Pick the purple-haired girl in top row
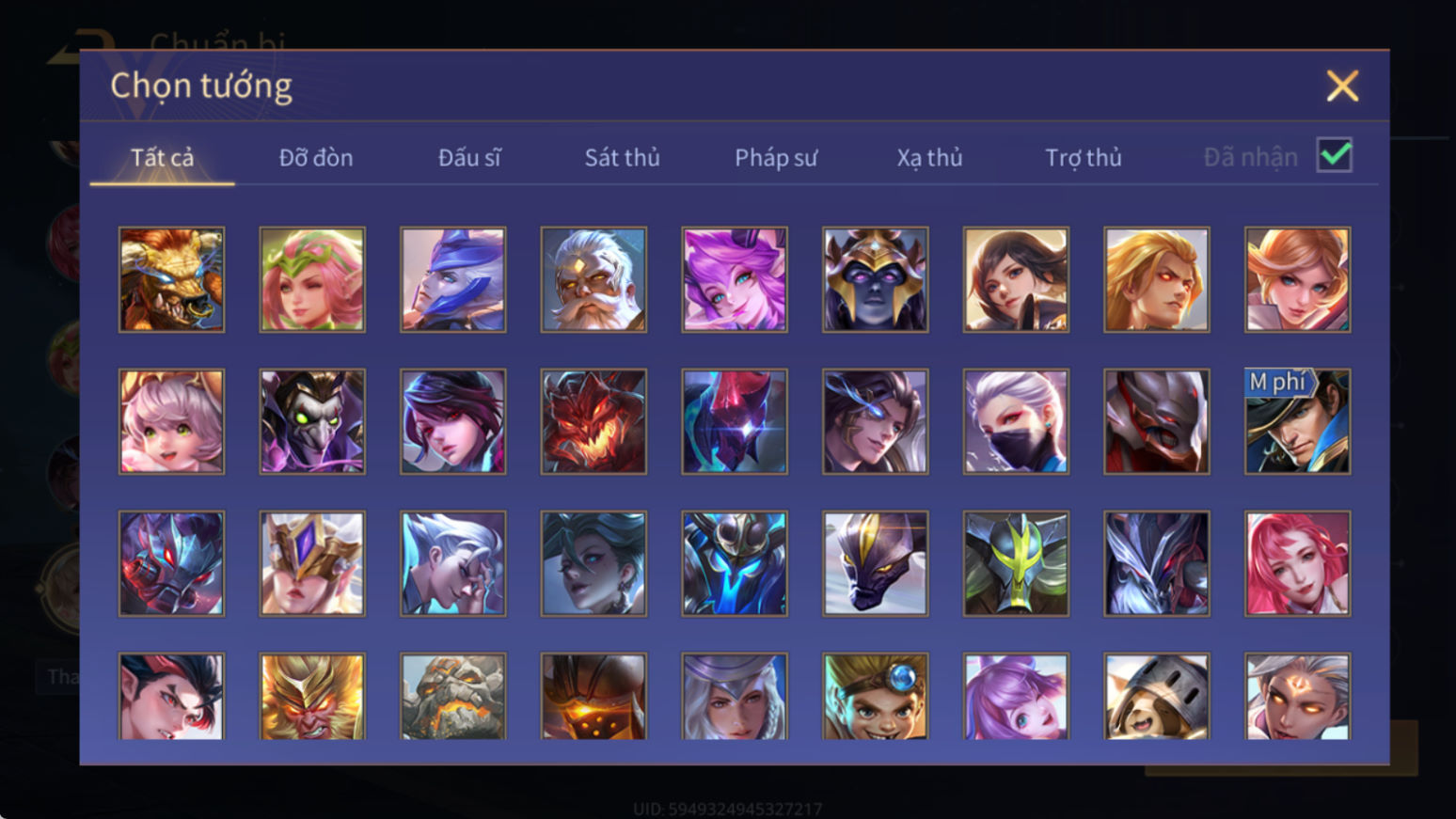Screen dimensions: 1456x819 (x=735, y=279)
